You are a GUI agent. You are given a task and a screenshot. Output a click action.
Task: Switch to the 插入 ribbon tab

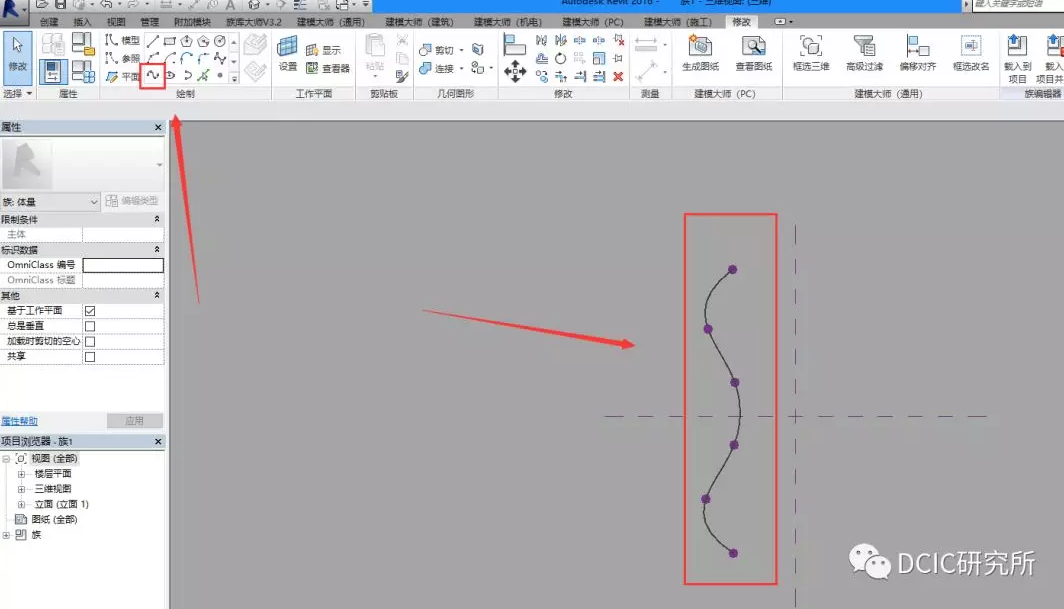[82, 22]
